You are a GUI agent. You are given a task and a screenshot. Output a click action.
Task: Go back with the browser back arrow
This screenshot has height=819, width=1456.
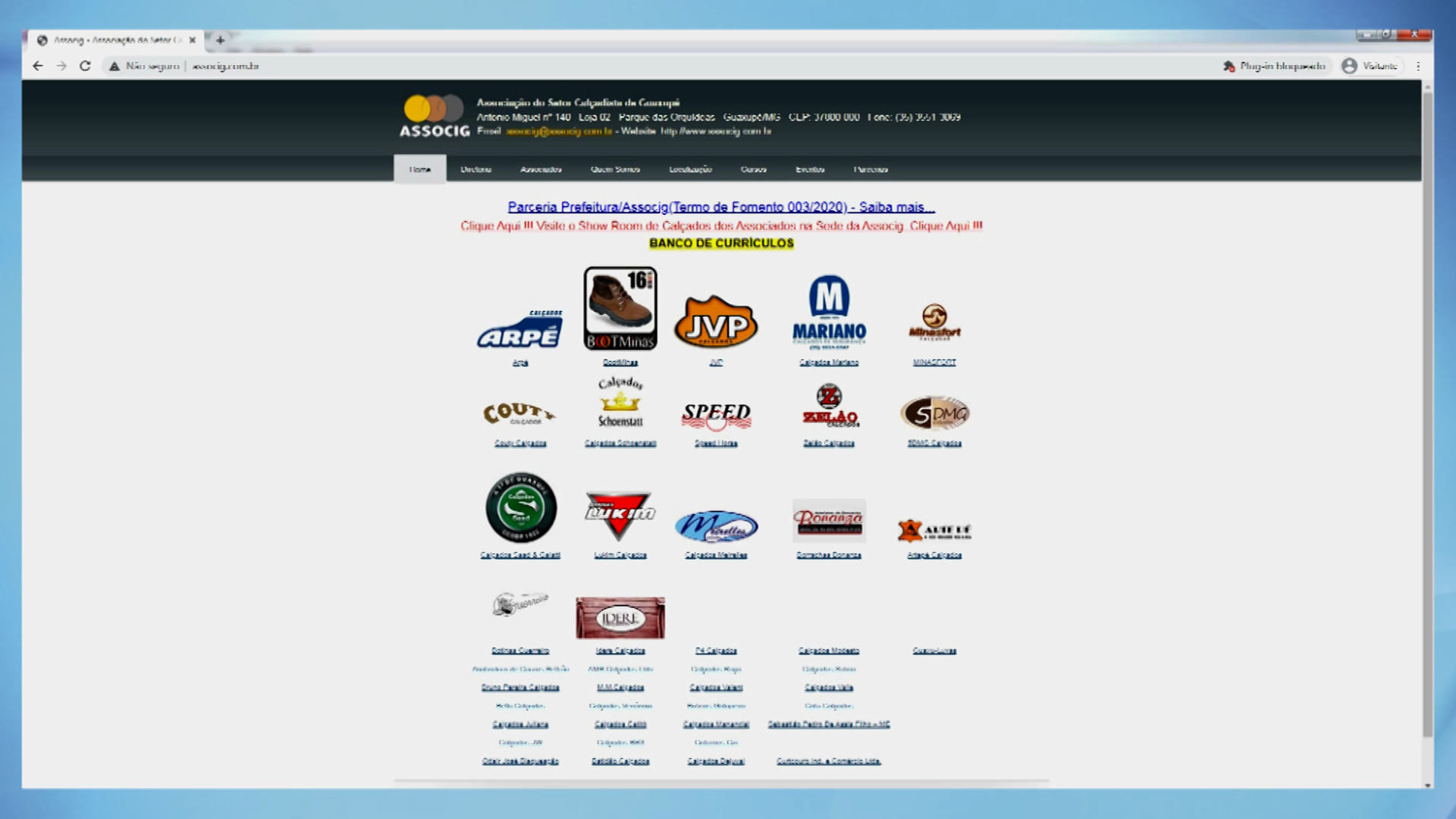pyautogui.click(x=38, y=66)
